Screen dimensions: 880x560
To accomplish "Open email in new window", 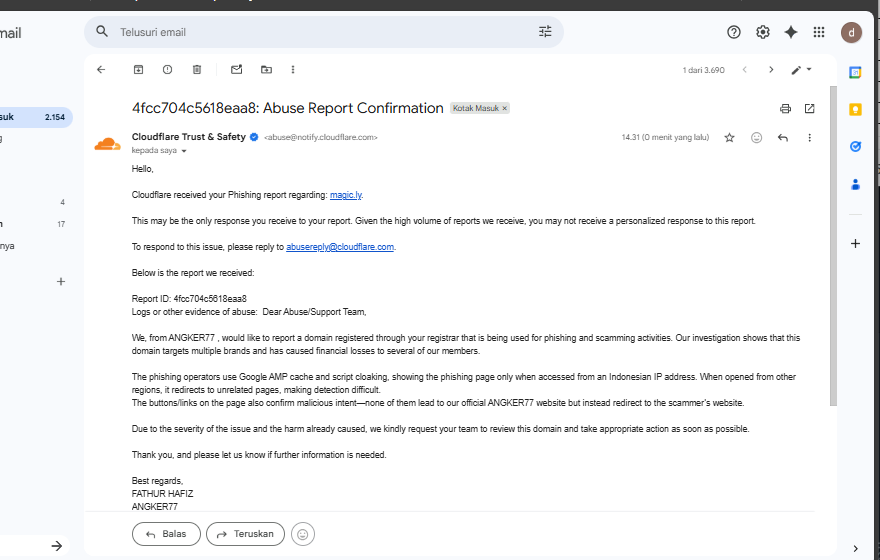I will pyautogui.click(x=809, y=108).
